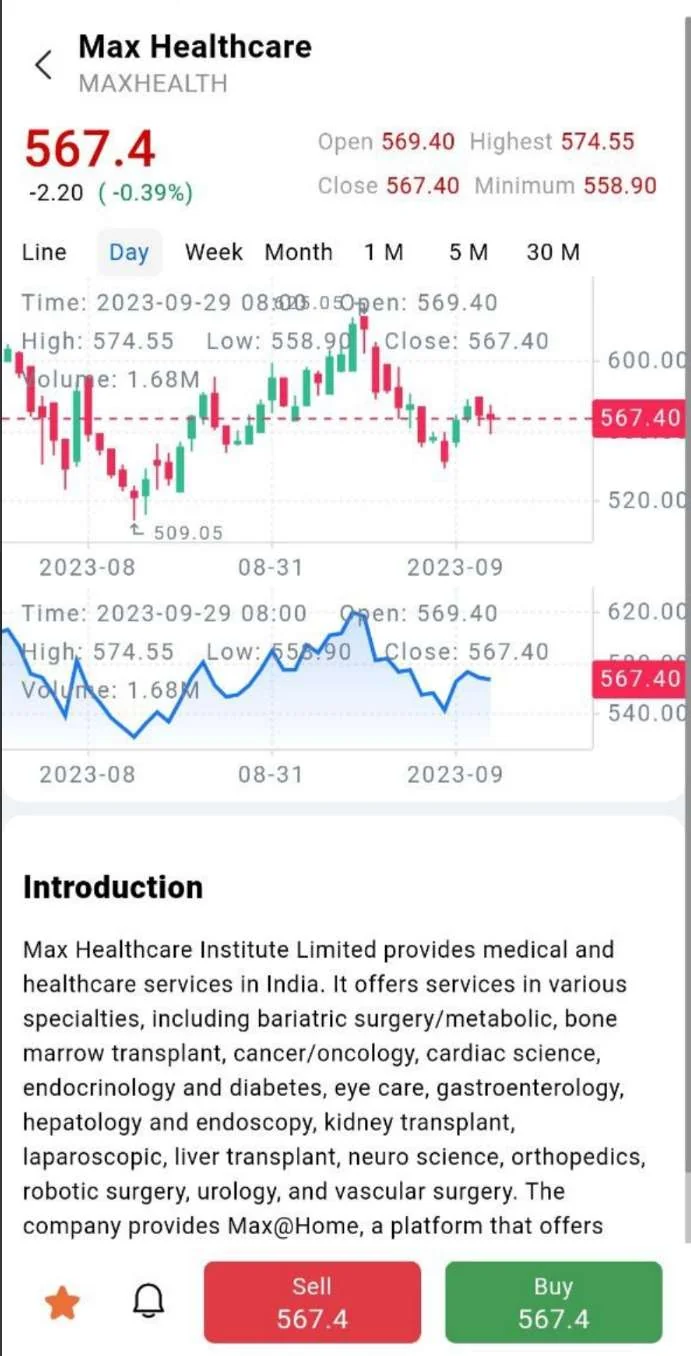Select the Week interval tab
Image resolution: width=691 pixels, height=1356 pixels.
pos(214,252)
